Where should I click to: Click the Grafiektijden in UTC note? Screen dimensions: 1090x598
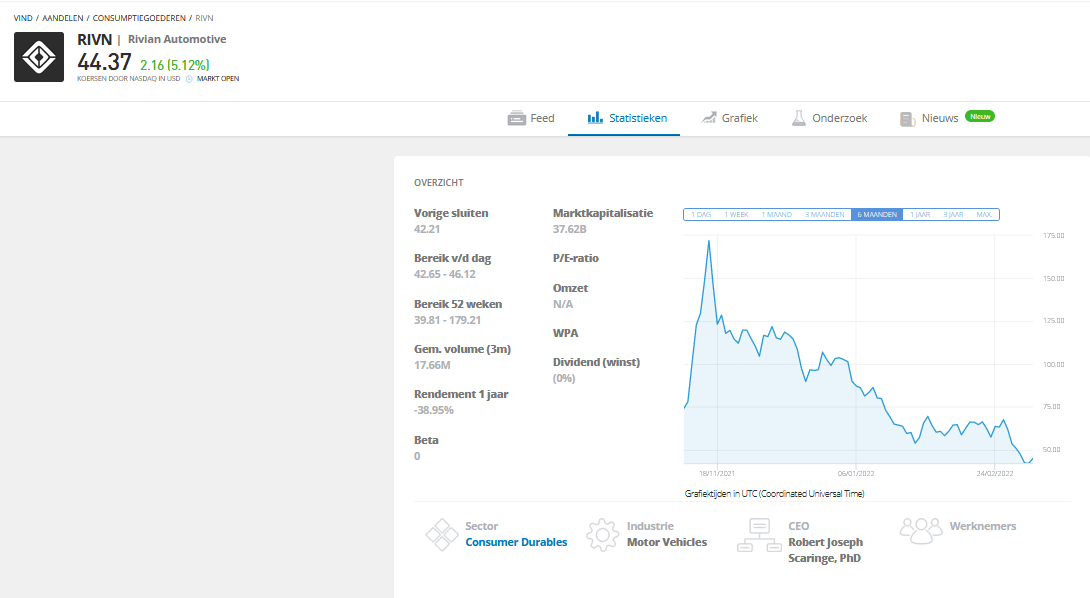[774, 494]
